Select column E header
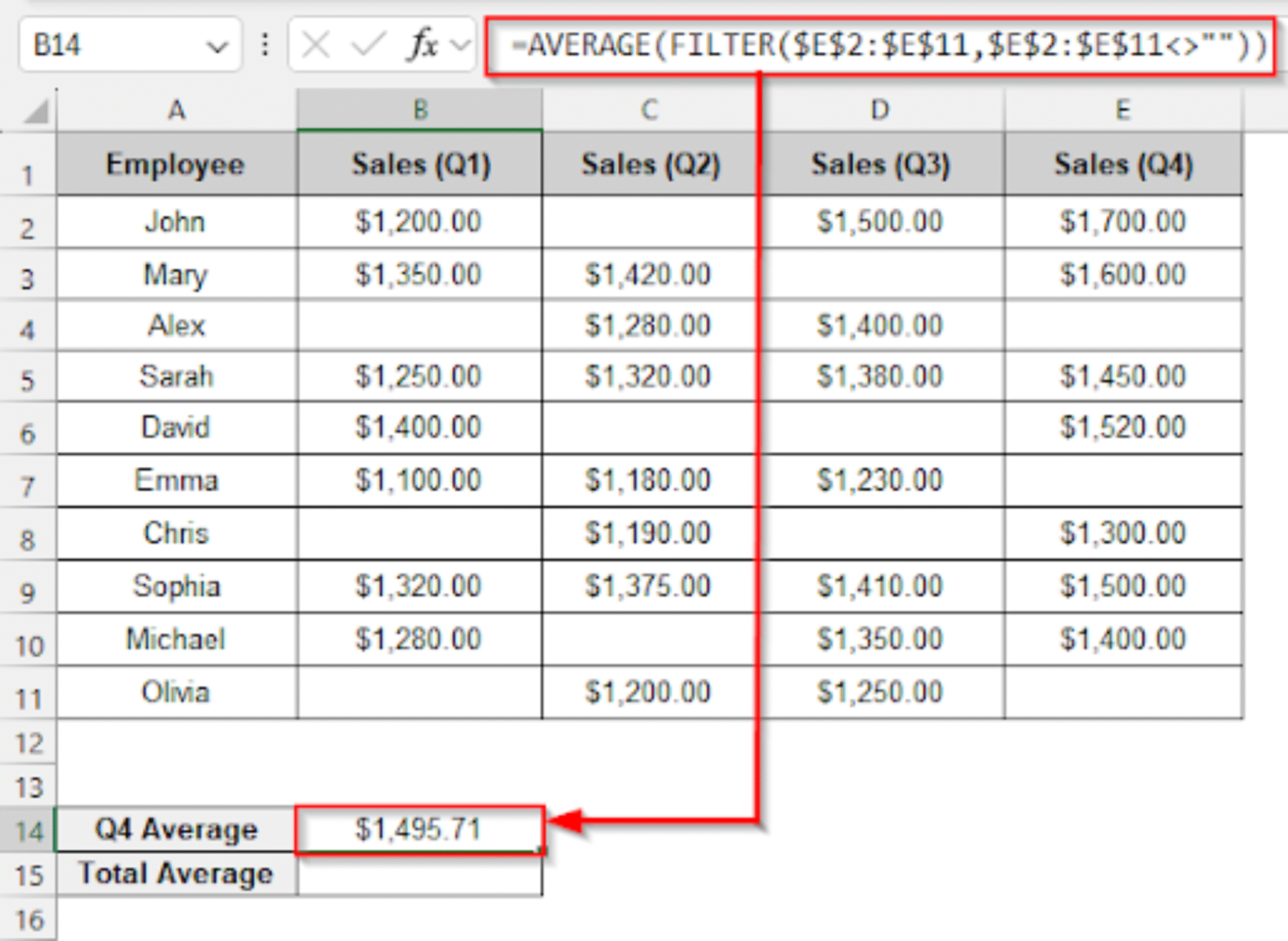The width and height of the screenshot is (1288, 941). pos(1123,110)
